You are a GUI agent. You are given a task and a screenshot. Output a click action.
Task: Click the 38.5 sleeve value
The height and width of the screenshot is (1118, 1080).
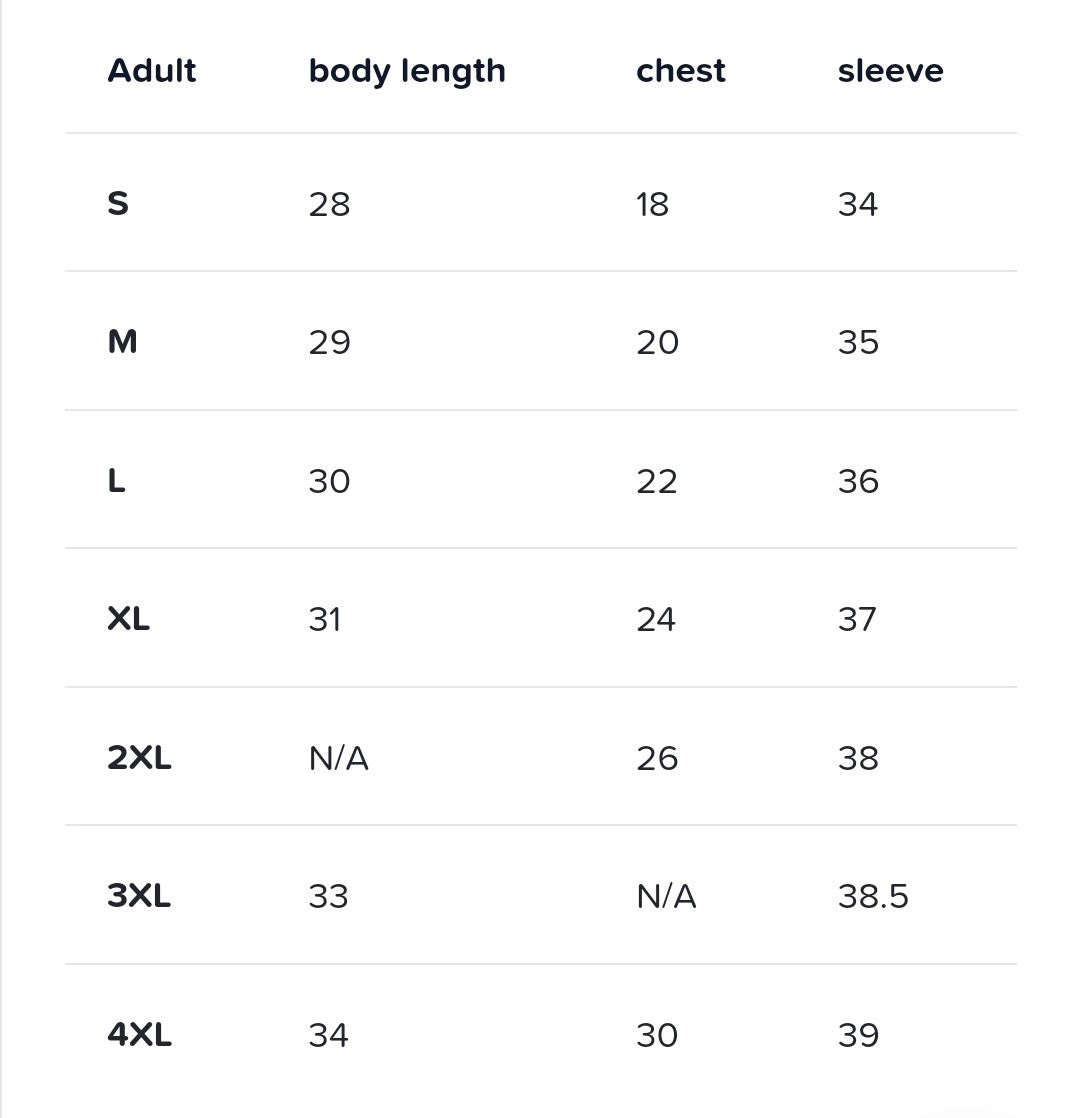(x=873, y=896)
